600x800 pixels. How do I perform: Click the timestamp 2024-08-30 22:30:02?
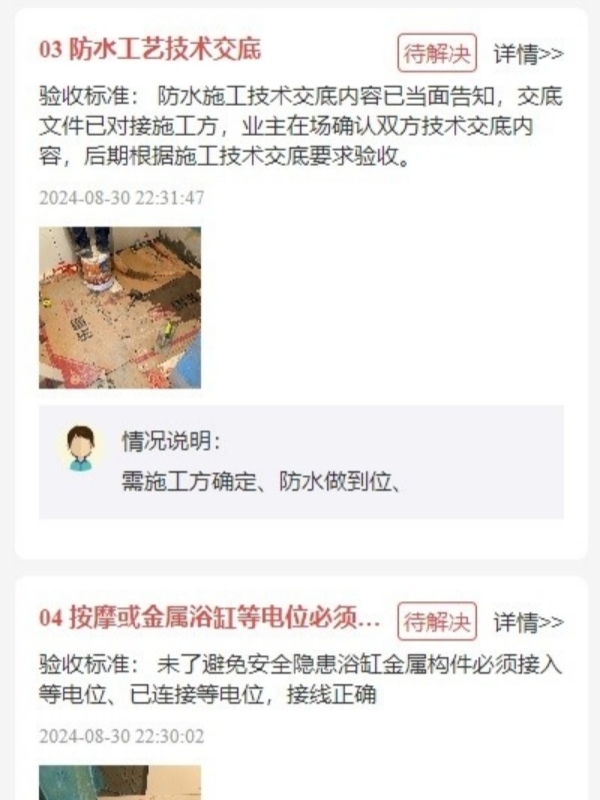121,736
